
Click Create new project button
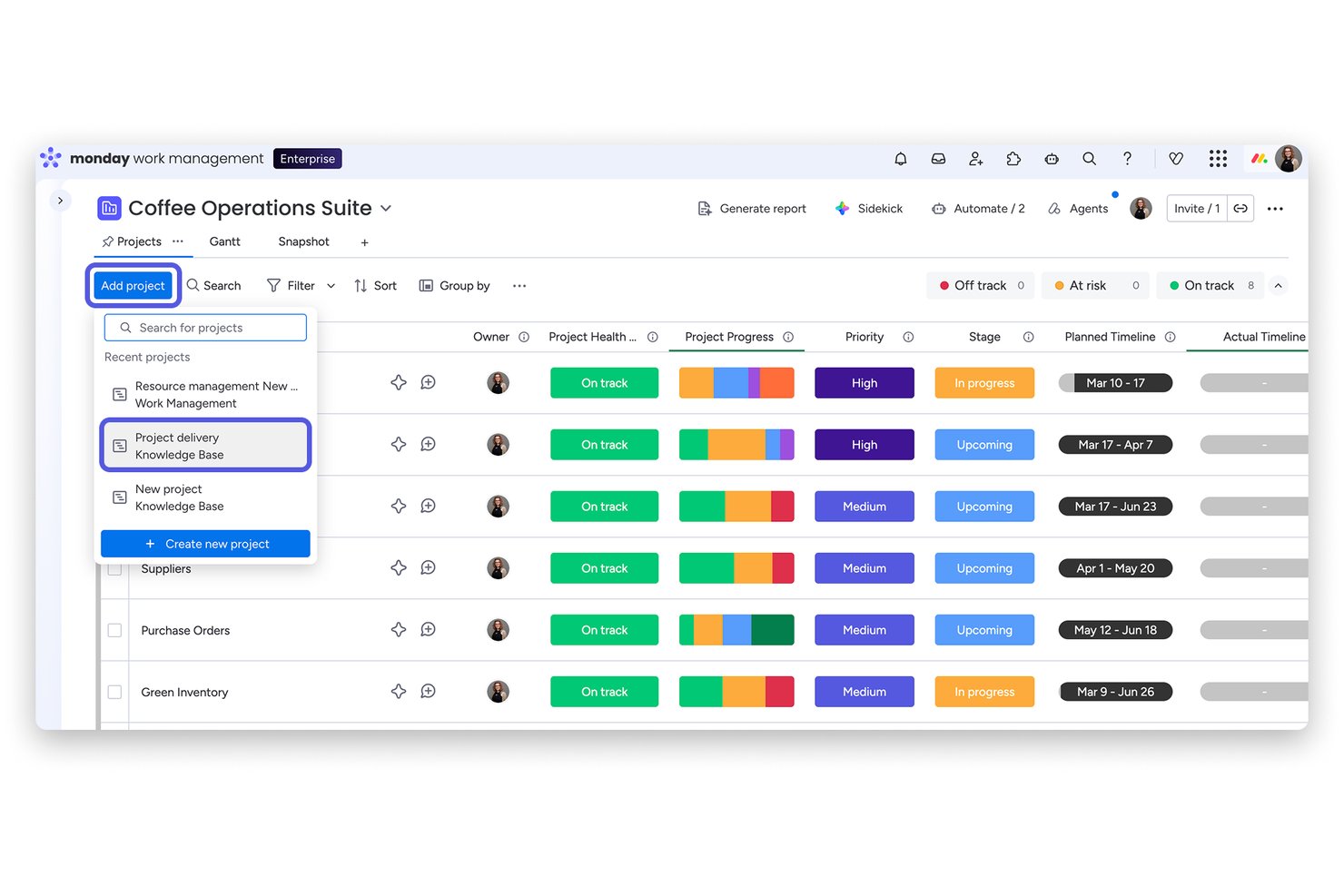tap(205, 544)
